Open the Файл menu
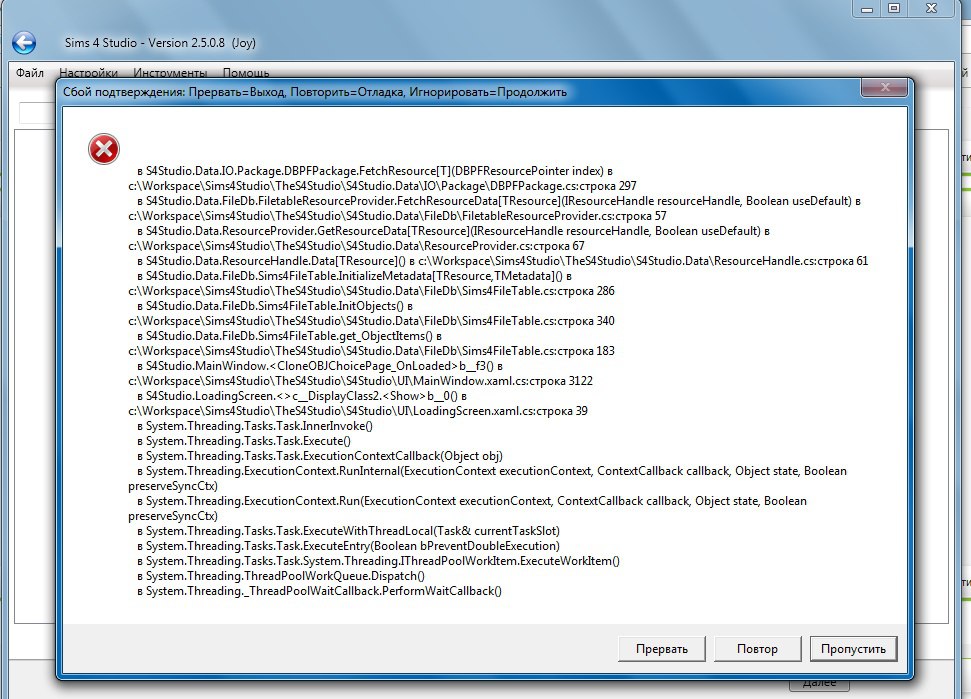This screenshot has width=971, height=699. 30,73
